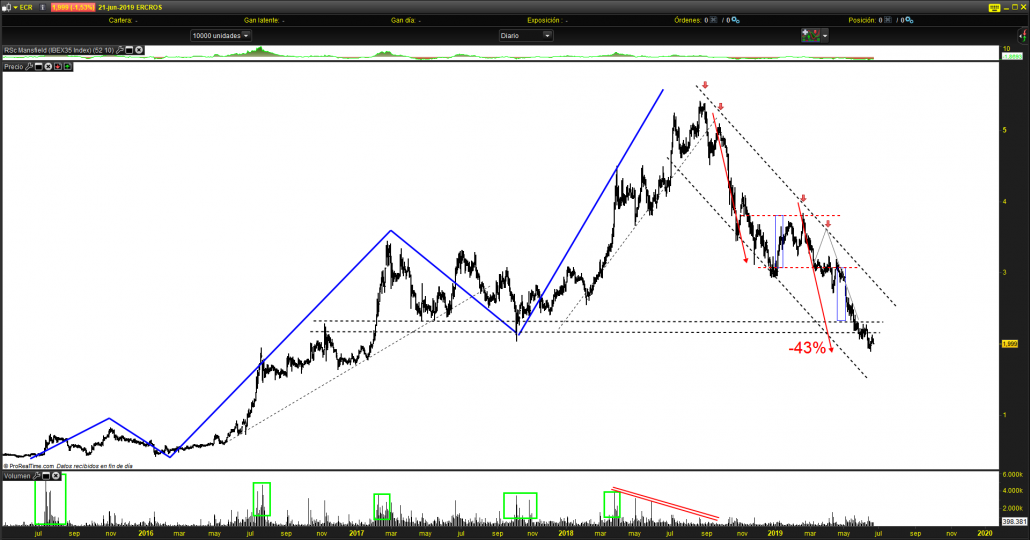Viewport: 1030px width, 540px height.
Task: Click the RSc Mansfield value tag on right axis
Action: 1012,56
